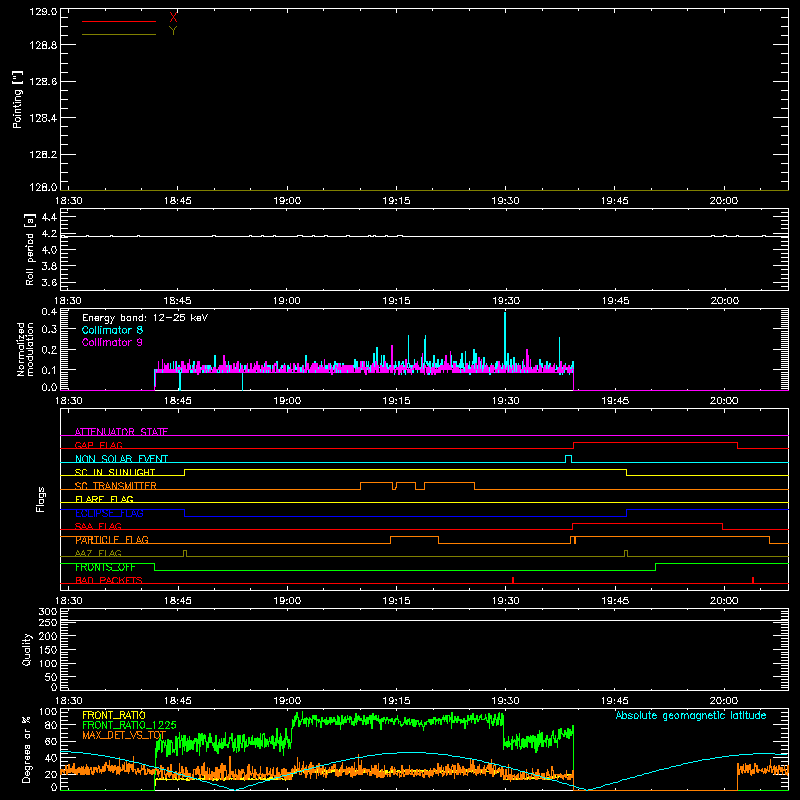Click 19:15 time label below Flags panel

click(x=396, y=601)
